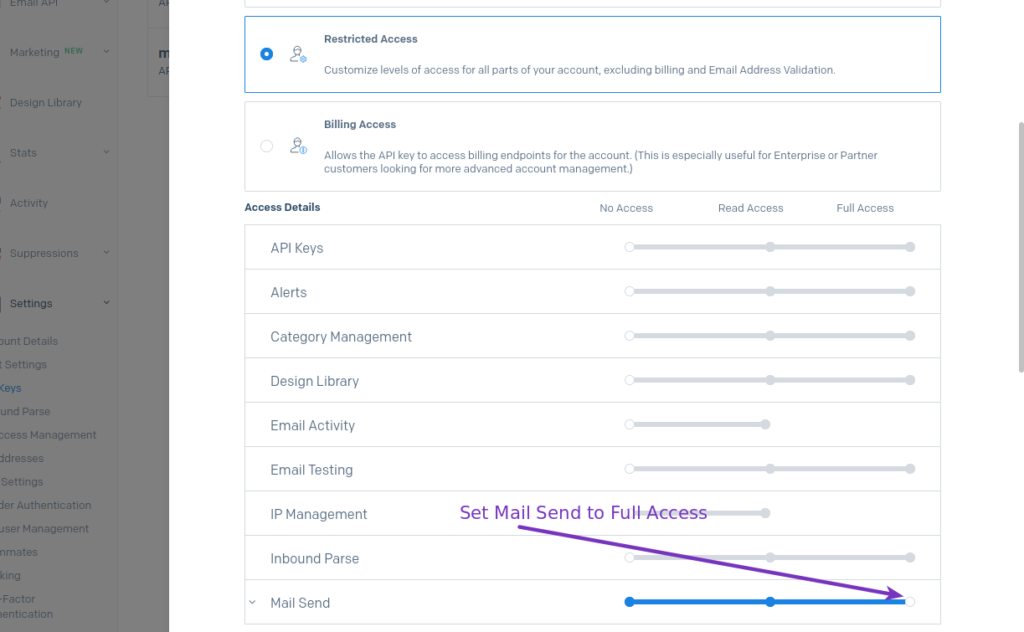The height and width of the screenshot is (632, 1024).
Task: Click the Billing Access user icon
Action: (297, 146)
